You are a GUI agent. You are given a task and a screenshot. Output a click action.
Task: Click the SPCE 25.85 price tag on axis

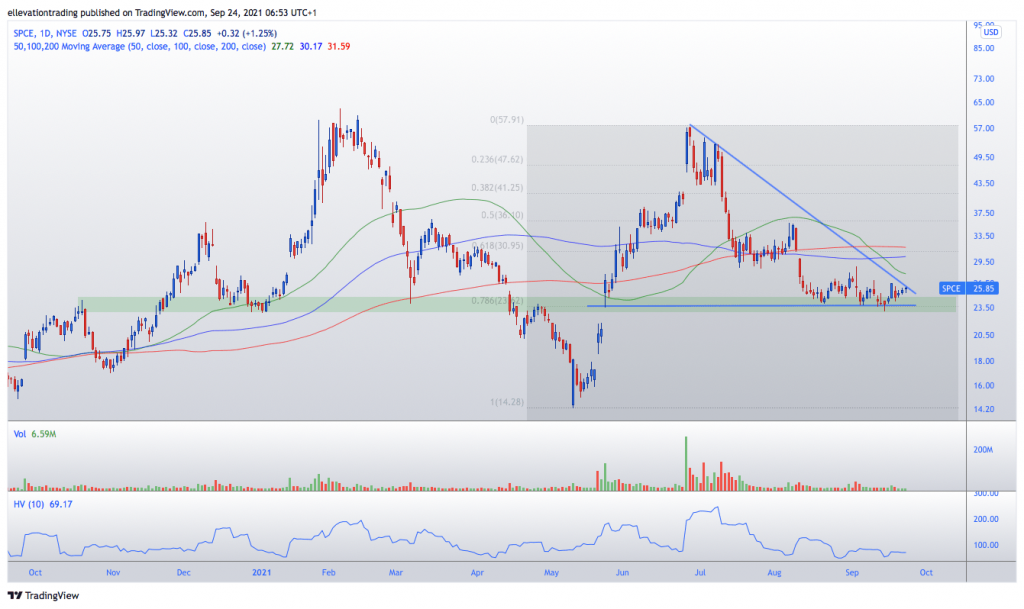click(x=968, y=289)
